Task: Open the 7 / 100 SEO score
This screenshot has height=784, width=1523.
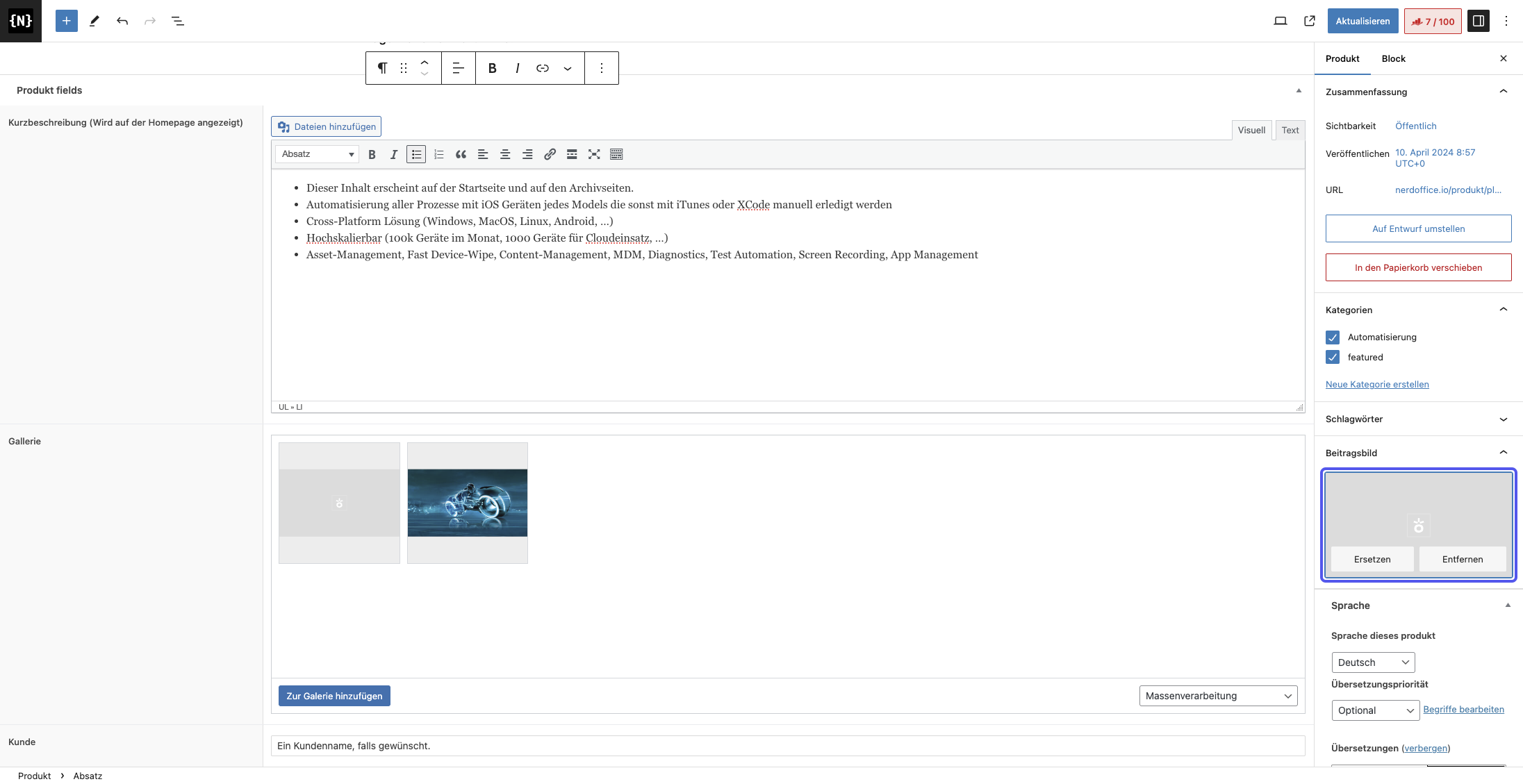Action: 1433,21
